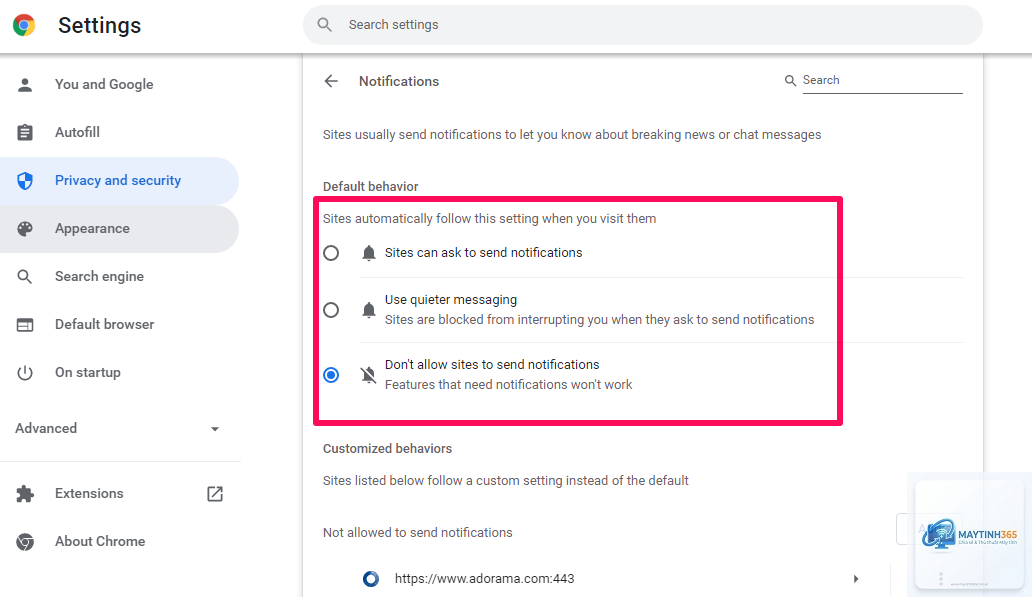Open Default browser settings
This screenshot has height=597, width=1032.
click(119, 324)
